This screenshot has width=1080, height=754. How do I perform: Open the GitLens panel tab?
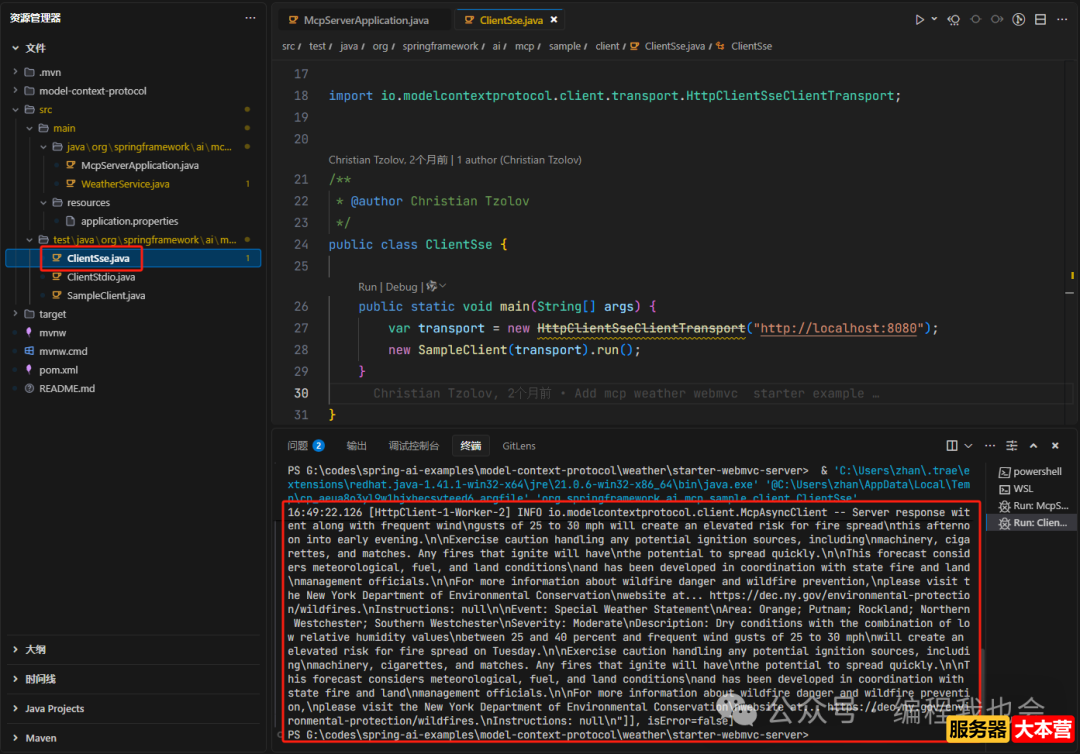click(519, 446)
